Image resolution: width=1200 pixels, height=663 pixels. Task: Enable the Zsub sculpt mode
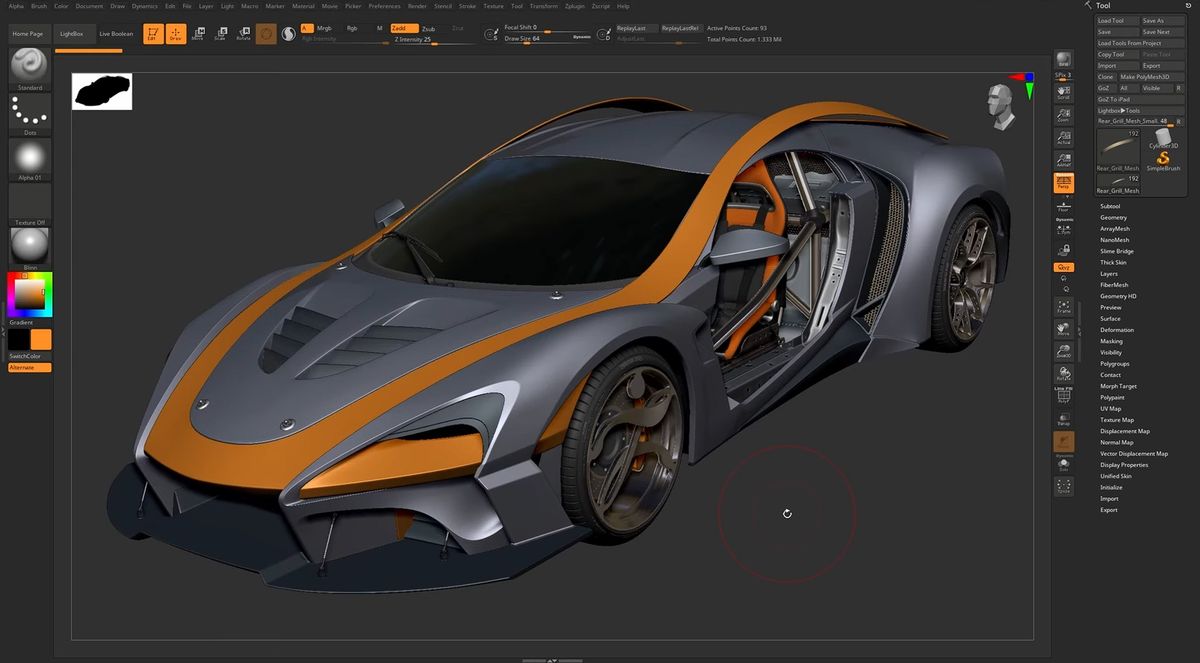tap(428, 29)
